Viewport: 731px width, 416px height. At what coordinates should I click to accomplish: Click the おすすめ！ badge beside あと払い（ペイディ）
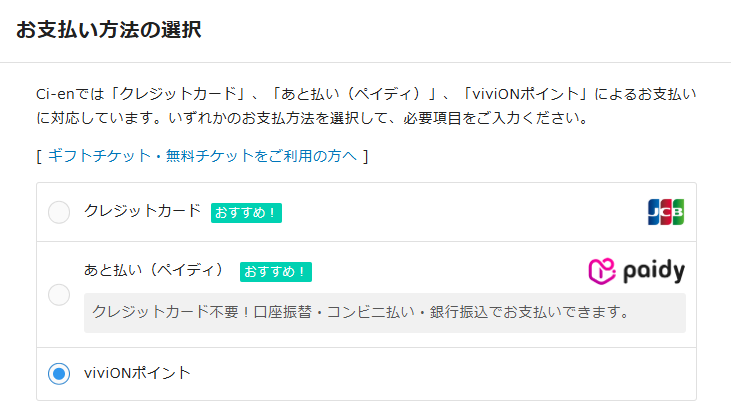pos(275,271)
